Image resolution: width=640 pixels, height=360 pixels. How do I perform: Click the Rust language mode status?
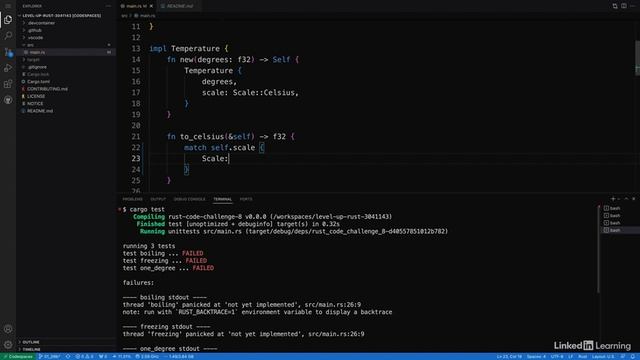[x=582, y=356]
